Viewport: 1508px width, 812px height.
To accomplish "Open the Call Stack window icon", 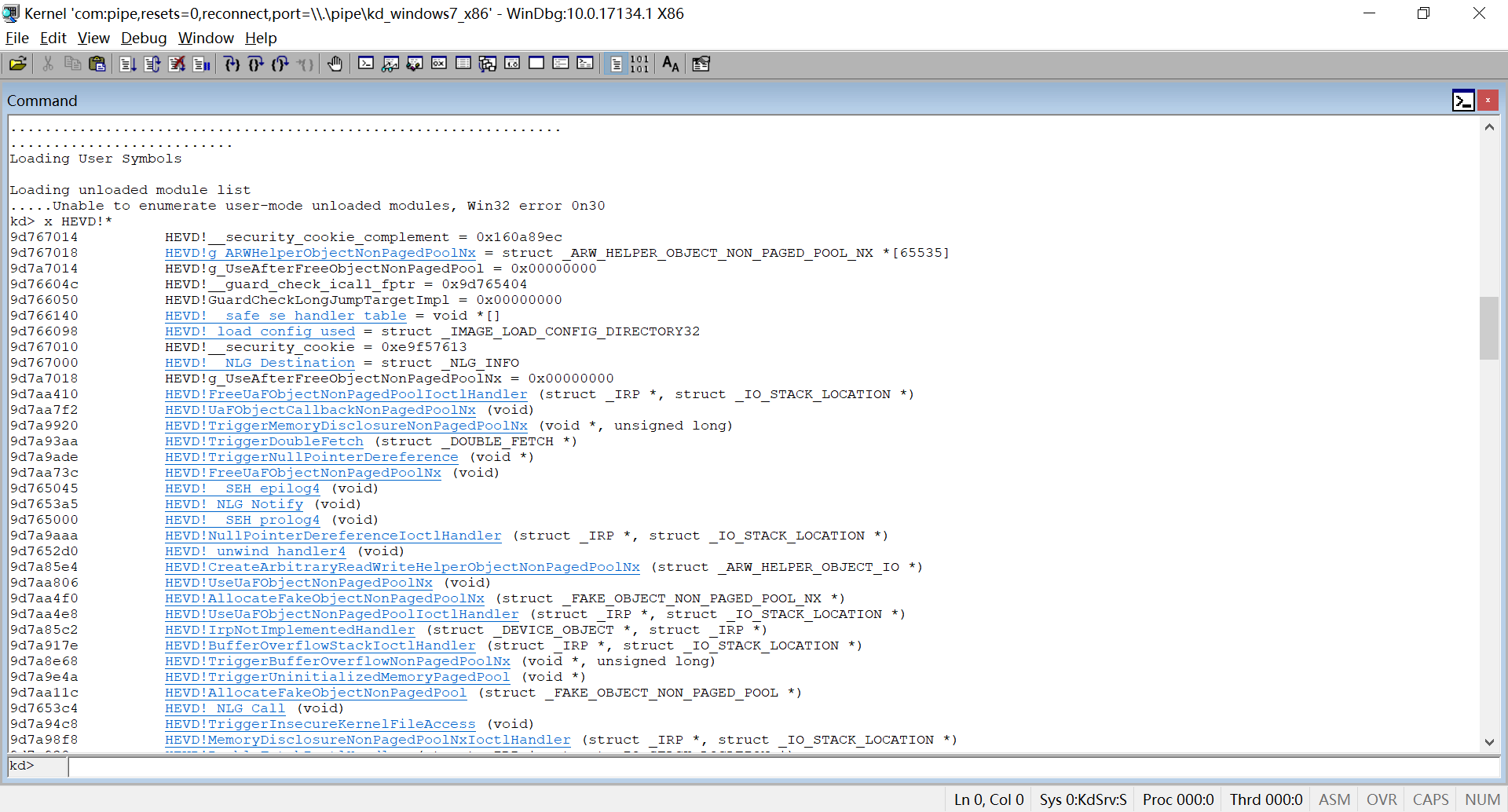I will tap(488, 64).
